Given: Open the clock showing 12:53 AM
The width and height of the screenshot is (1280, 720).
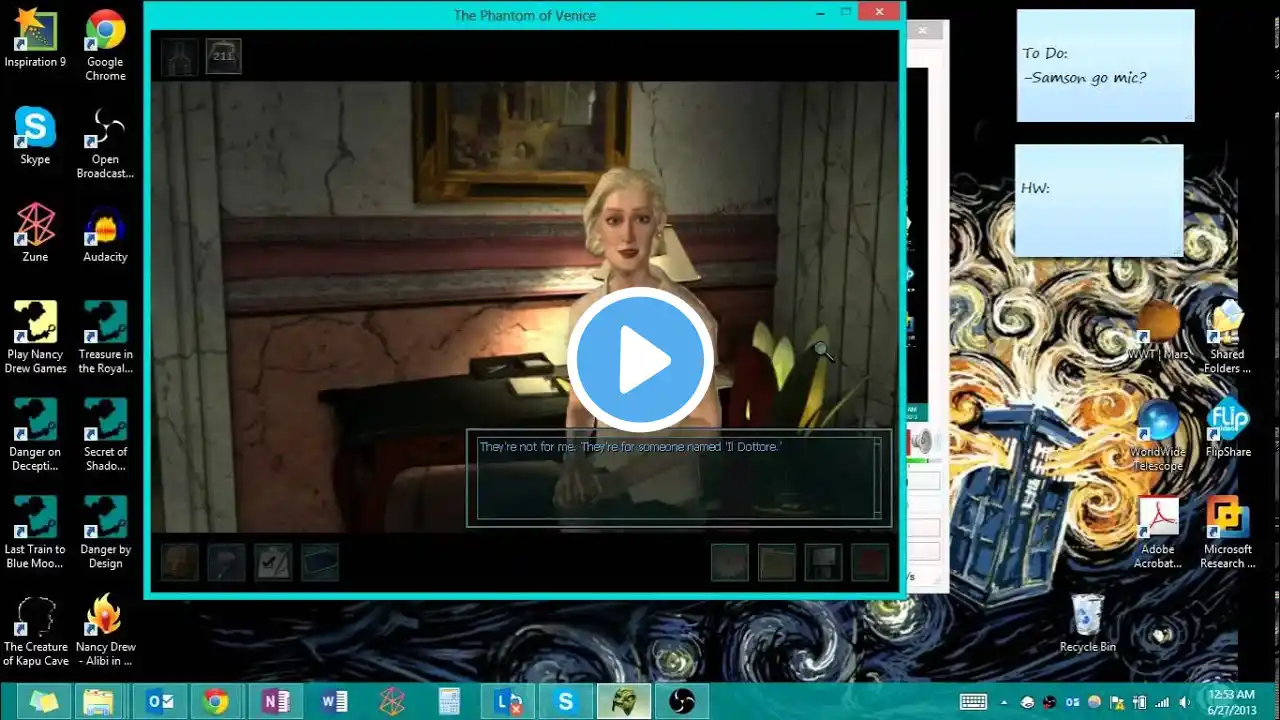Looking at the screenshot, I should pos(1231,701).
